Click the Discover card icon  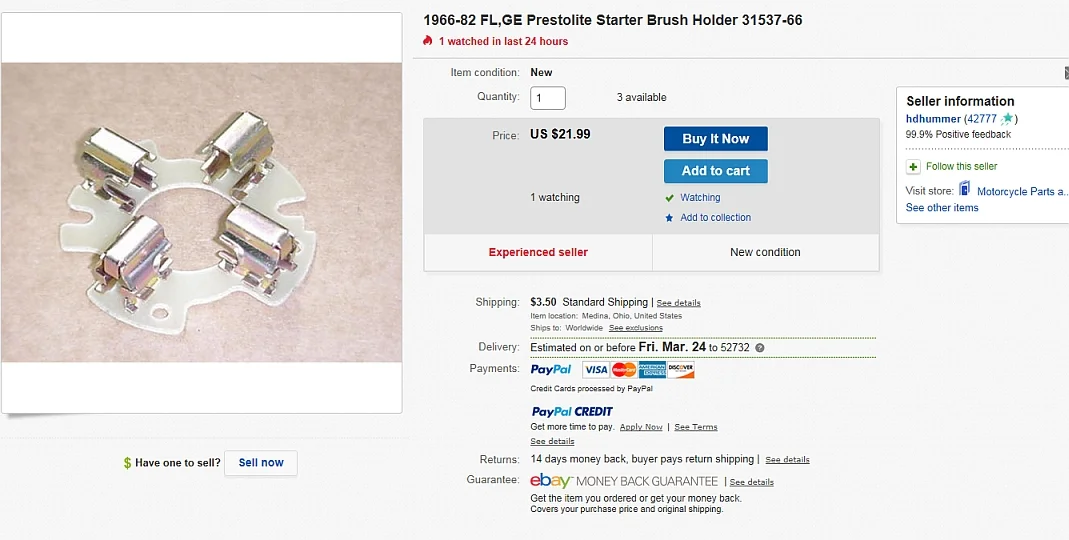click(x=681, y=370)
